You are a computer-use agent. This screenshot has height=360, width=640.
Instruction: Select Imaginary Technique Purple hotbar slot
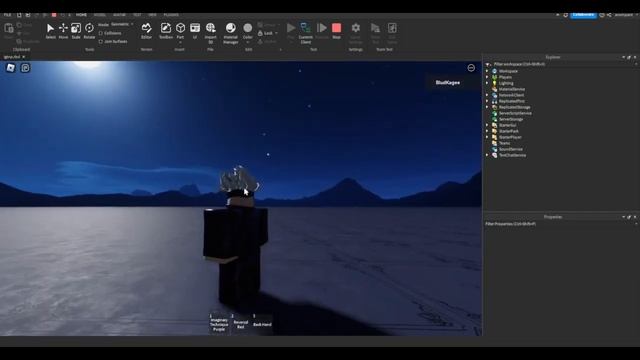[x=219, y=324]
